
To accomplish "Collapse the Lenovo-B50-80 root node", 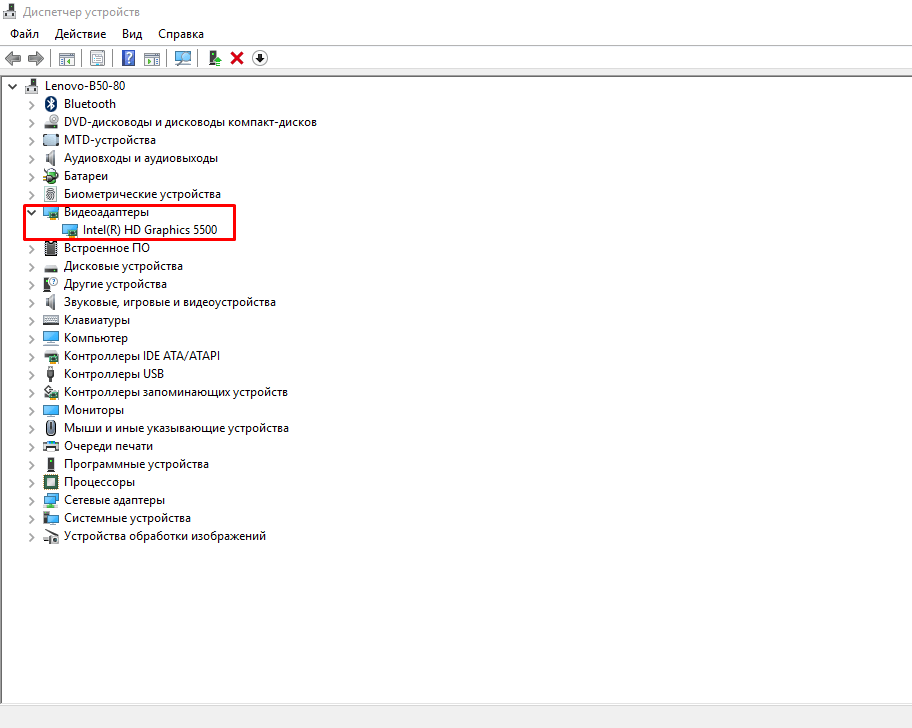I will (x=13, y=87).
